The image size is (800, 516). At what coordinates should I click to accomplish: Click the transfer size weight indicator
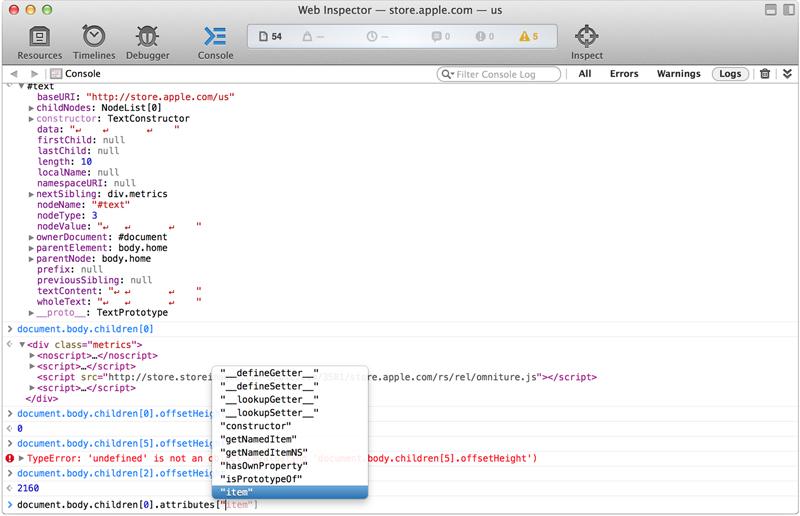tap(313, 36)
